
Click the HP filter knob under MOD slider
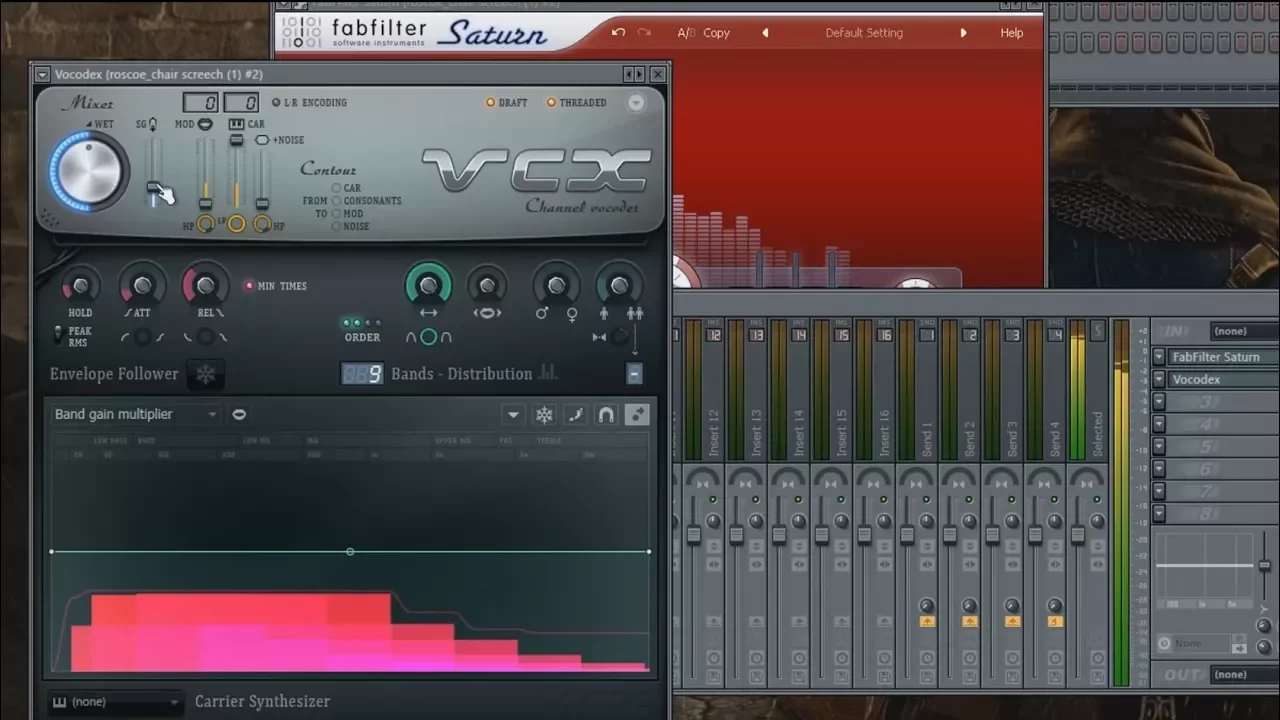click(205, 224)
